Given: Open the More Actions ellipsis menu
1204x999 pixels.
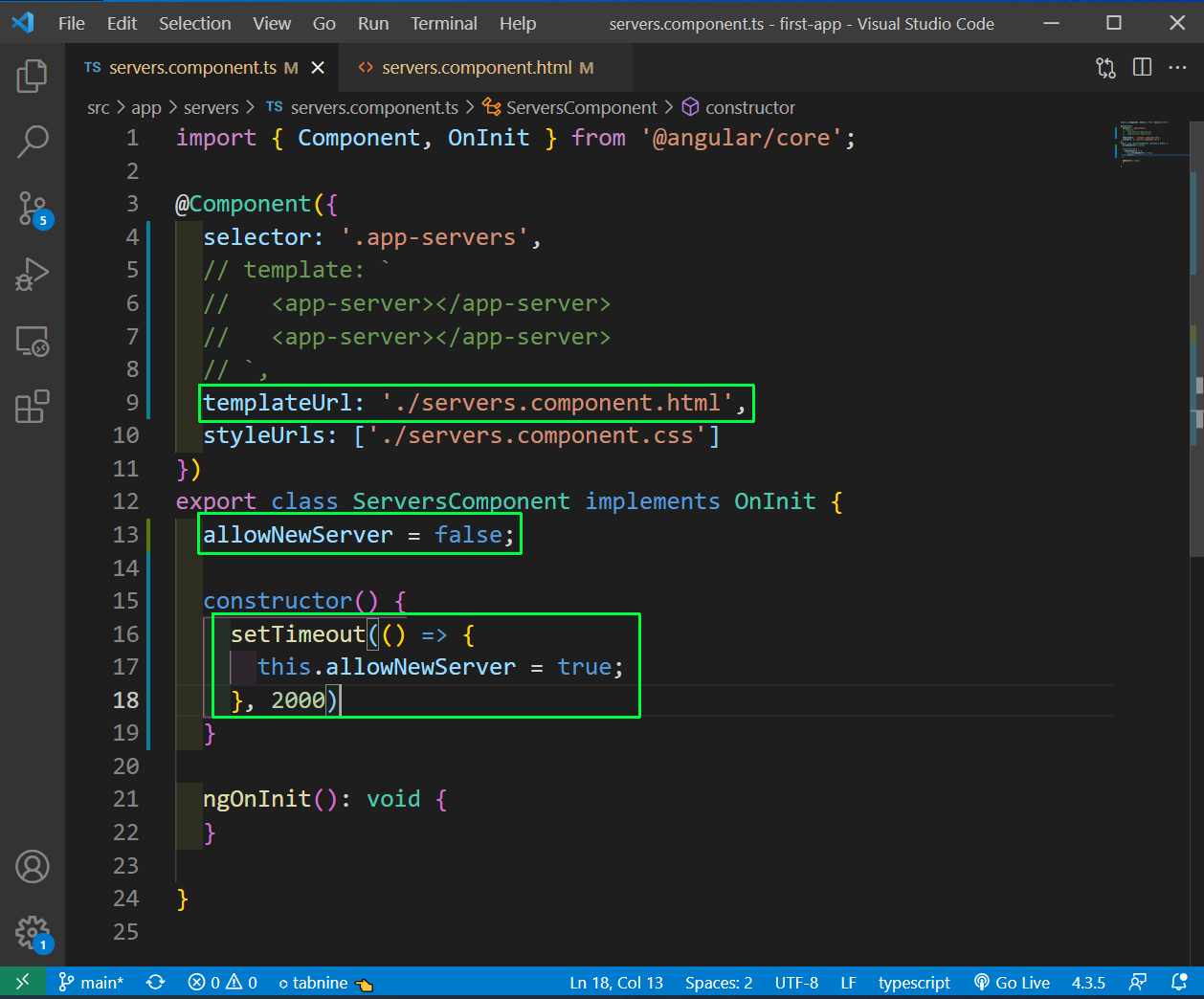Looking at the screenshot, I should point(1177,67).
